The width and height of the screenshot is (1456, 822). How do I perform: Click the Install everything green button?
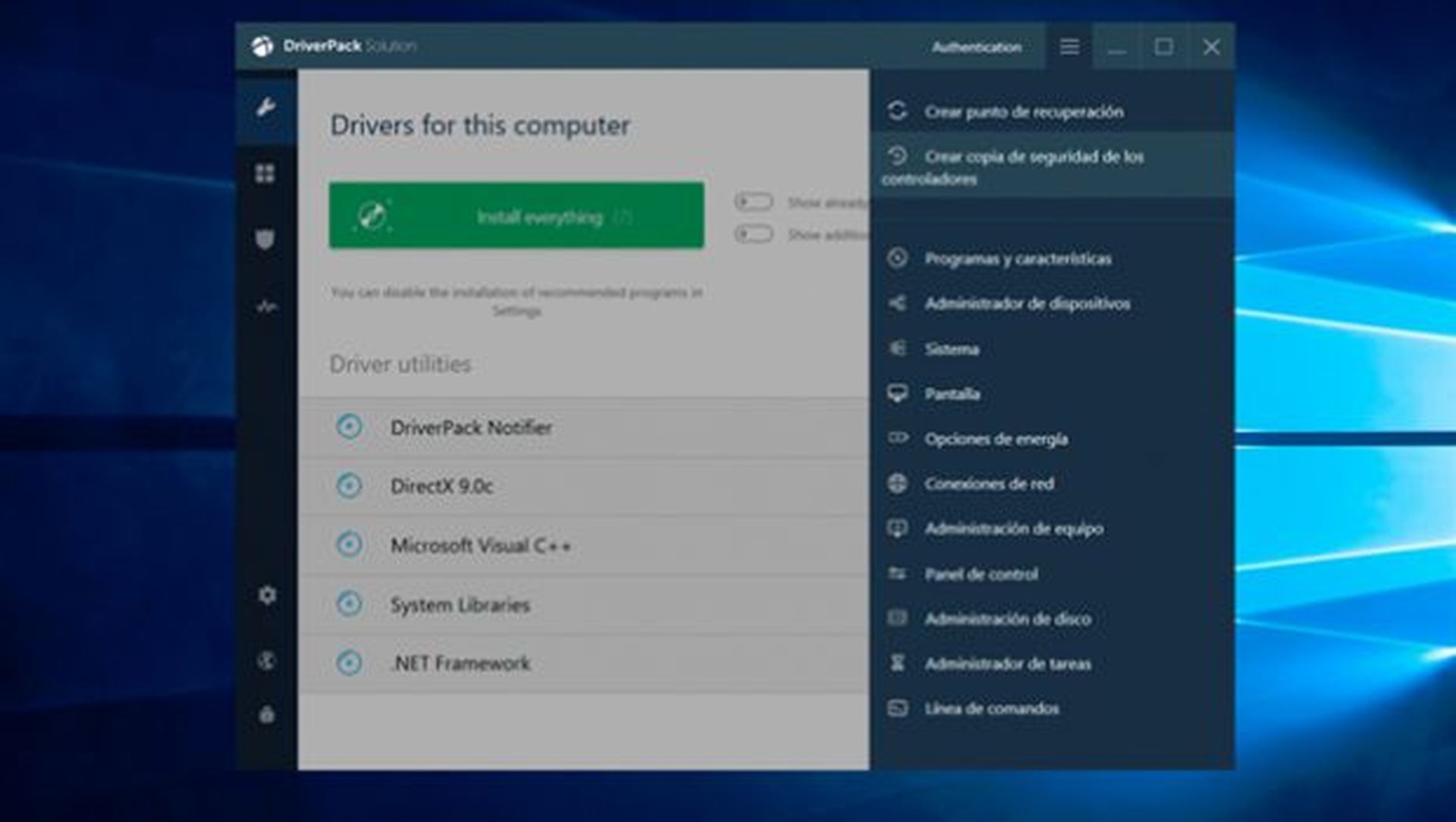(x=516, y=215)
